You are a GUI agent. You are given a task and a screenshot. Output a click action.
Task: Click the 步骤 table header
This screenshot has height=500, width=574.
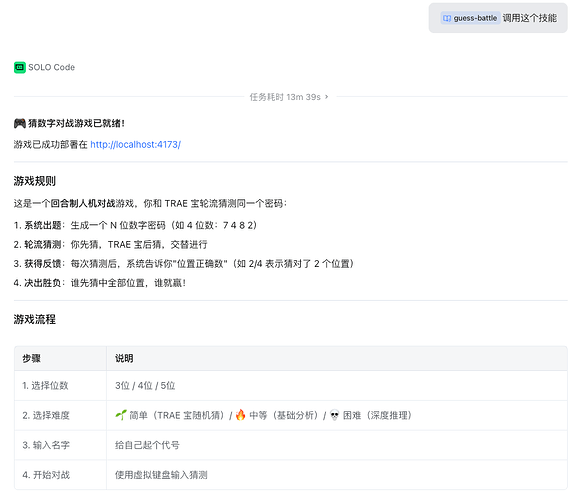[60, 358]
